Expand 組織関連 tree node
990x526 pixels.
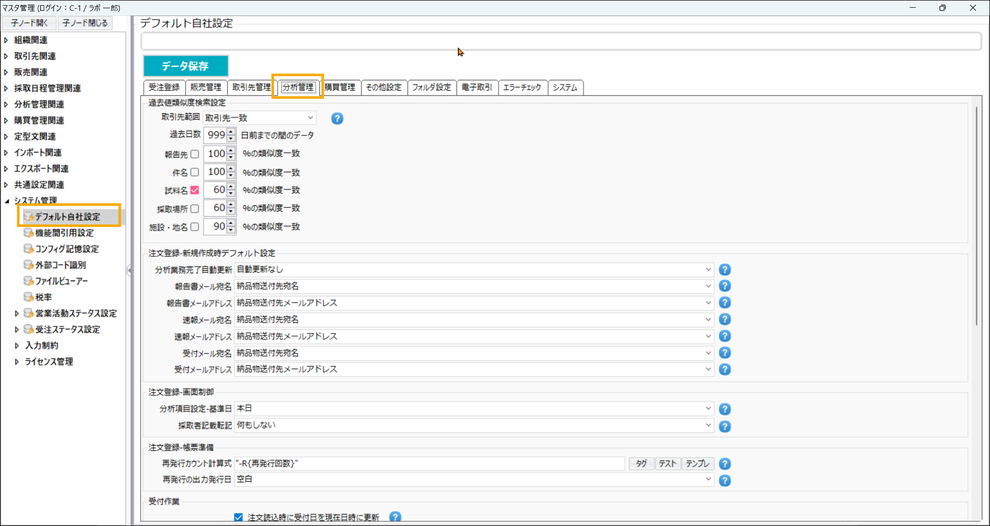click(6, 40)
